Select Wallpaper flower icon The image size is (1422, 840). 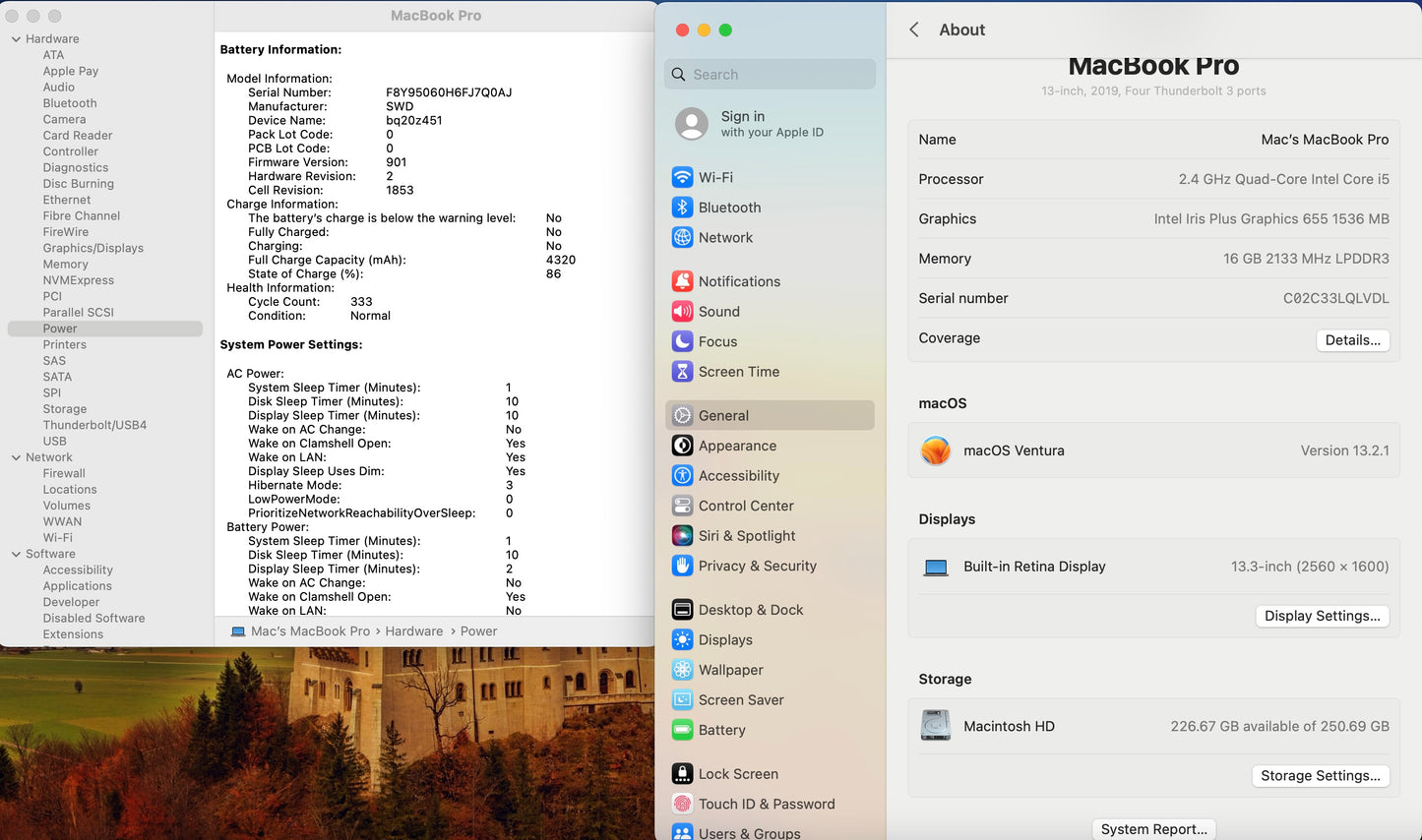(682, 670)
